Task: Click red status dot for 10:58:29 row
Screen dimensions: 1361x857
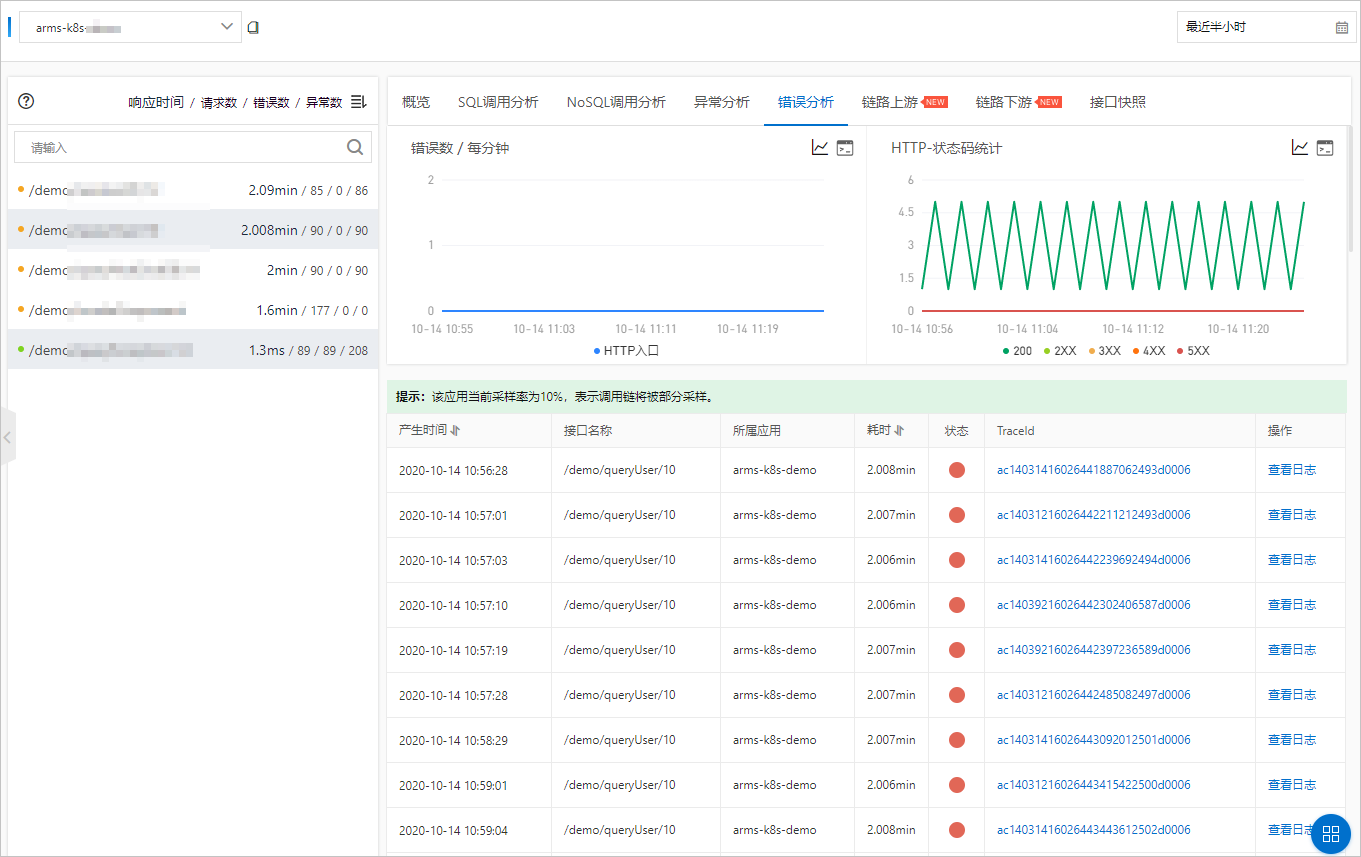Action: coord(957,740)
